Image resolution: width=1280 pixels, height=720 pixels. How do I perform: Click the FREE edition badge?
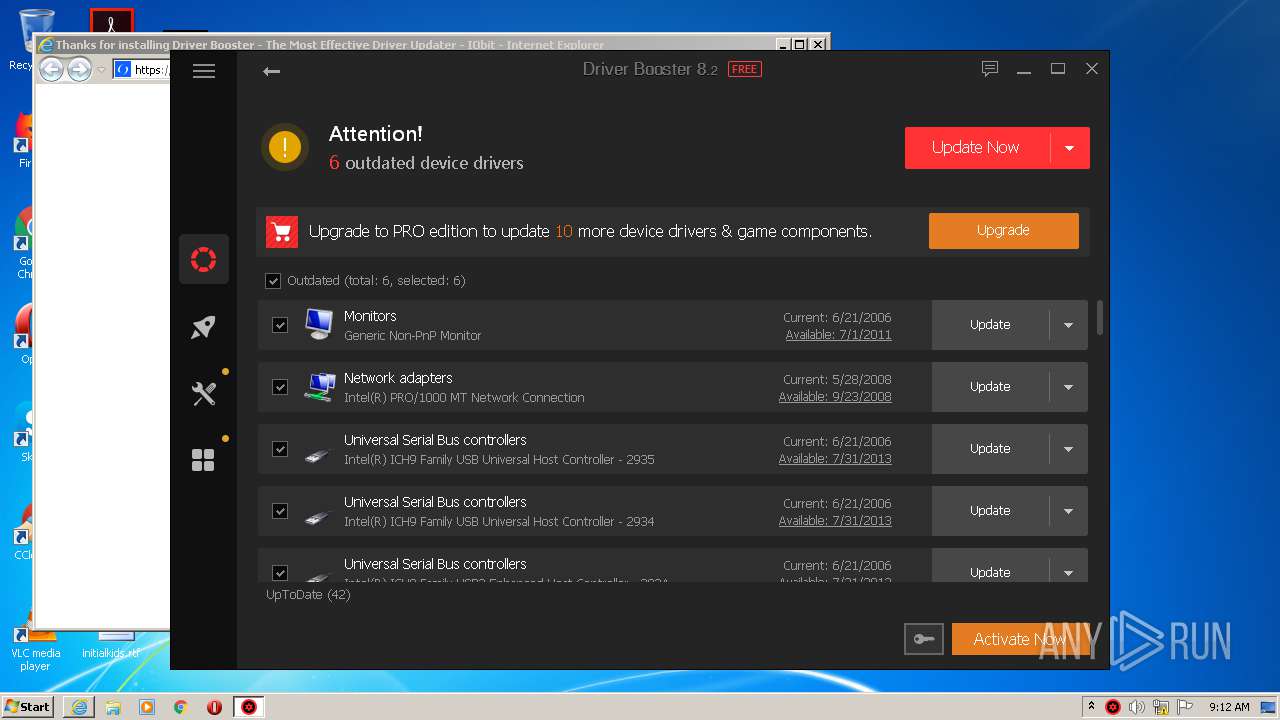(744, 69)
